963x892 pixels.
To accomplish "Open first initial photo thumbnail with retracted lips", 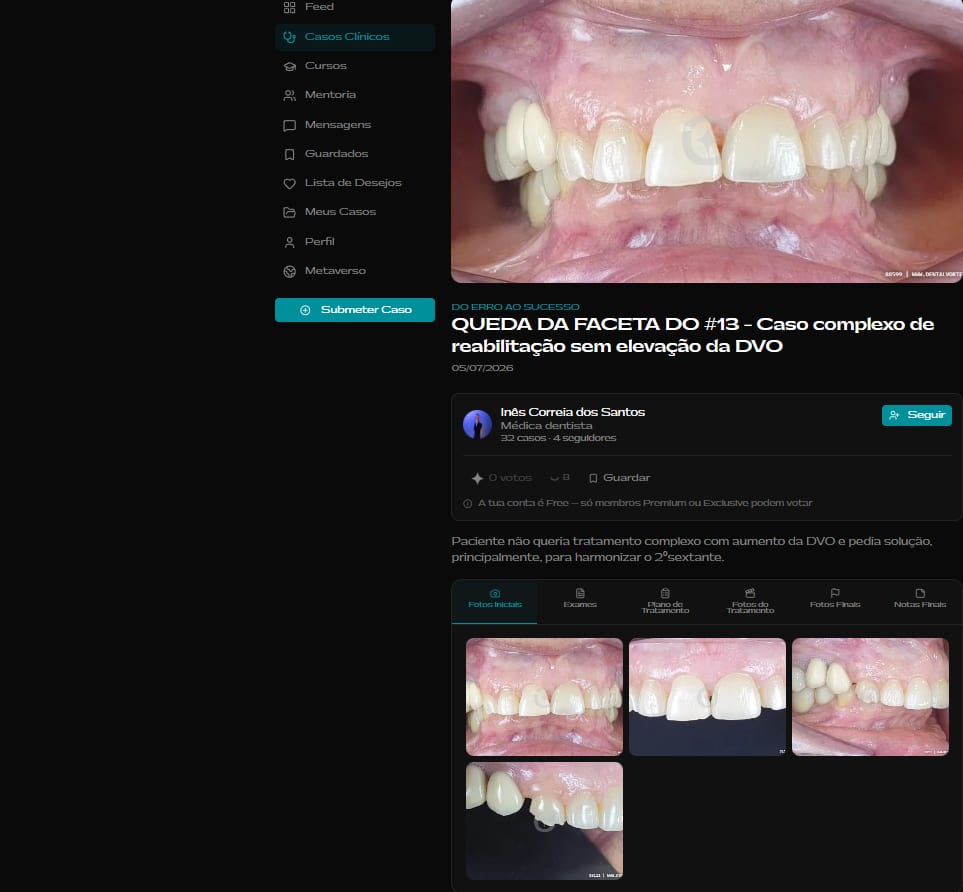I will (x=544, y=697).
